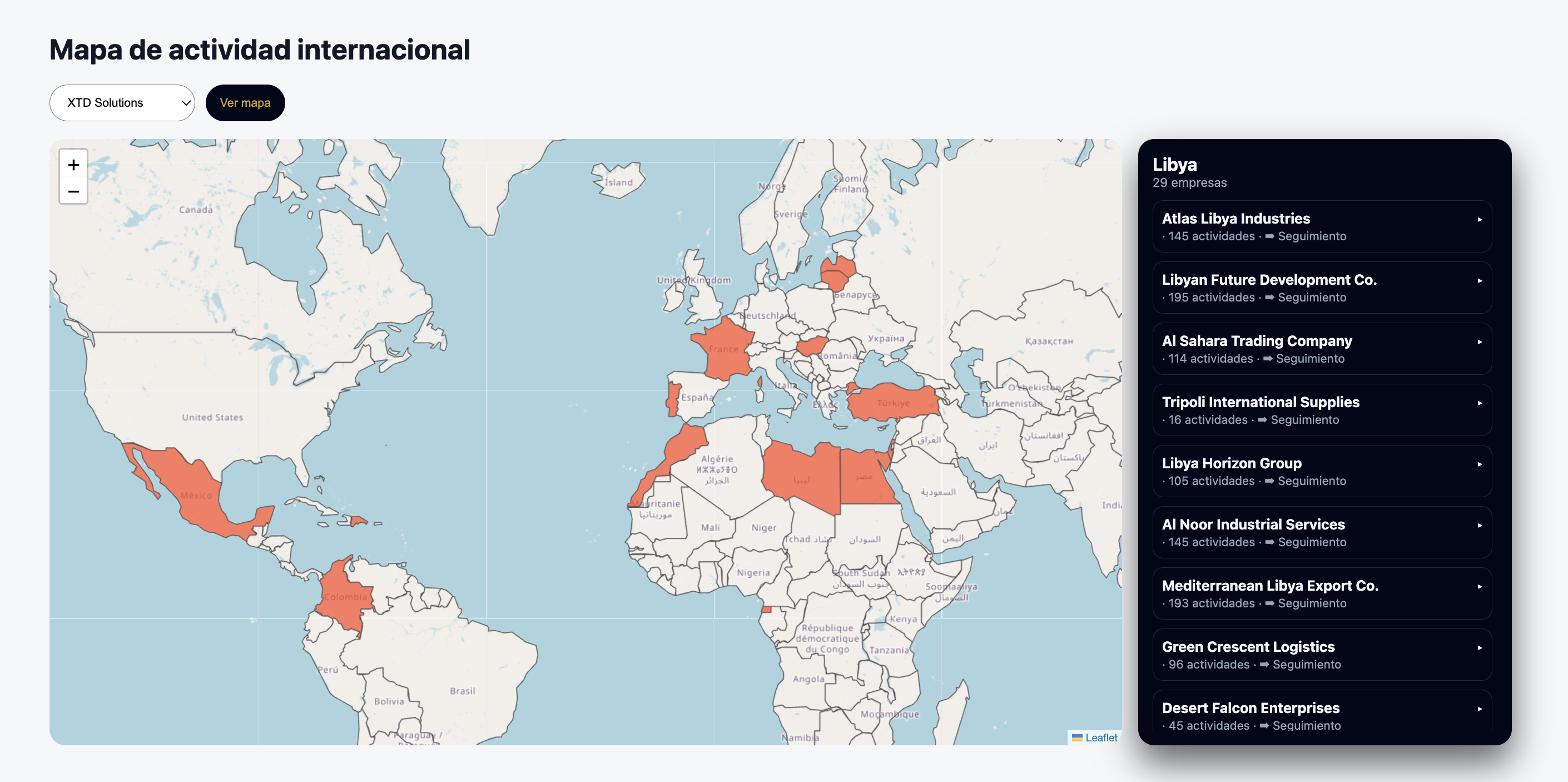Expand Tripoli International Supplies triangle

point(1479,403)
